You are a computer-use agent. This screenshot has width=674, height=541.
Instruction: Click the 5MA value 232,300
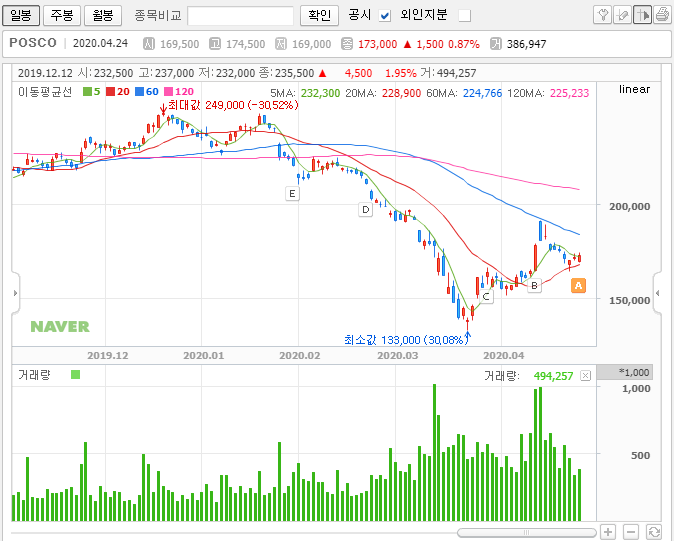320,93
